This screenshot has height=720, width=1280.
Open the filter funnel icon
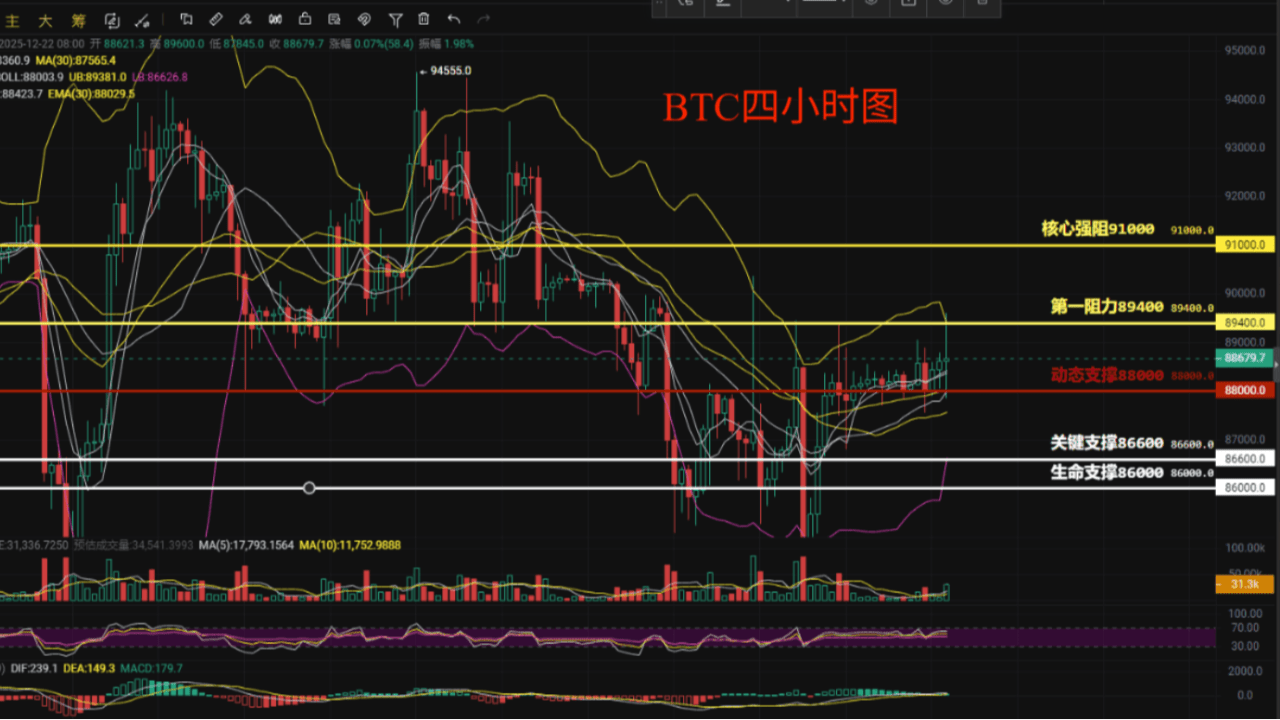395,19
